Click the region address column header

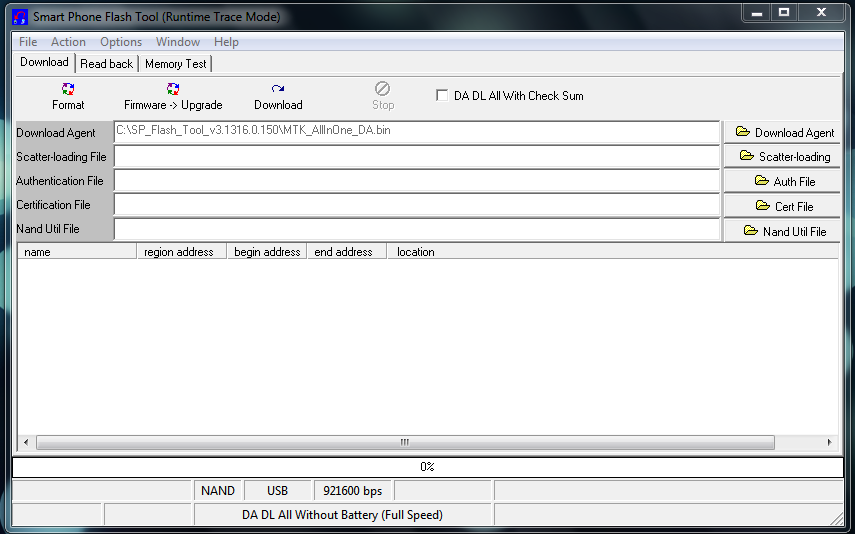[182, 251]
